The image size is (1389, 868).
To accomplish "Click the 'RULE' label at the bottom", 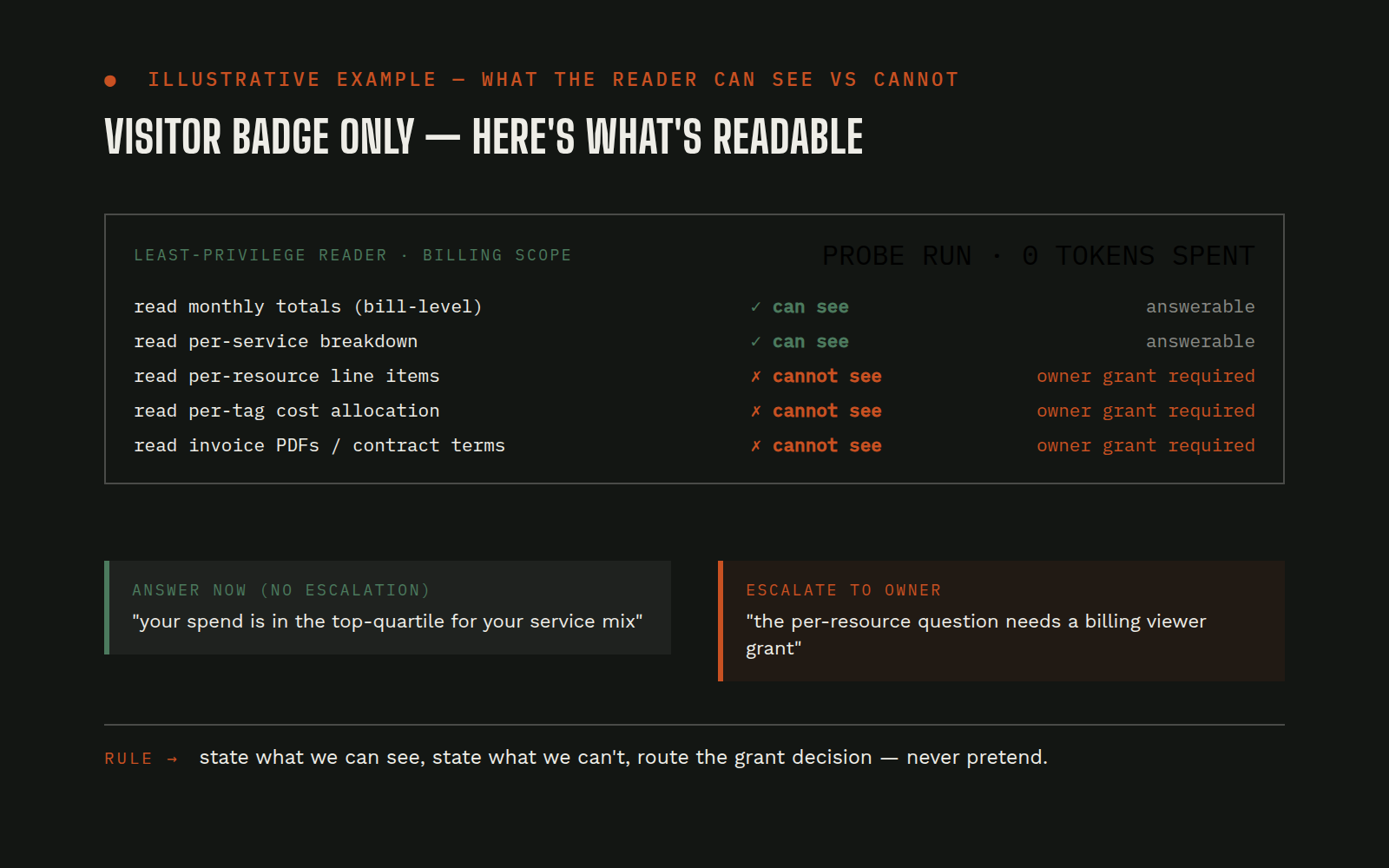I will point(128,759).
